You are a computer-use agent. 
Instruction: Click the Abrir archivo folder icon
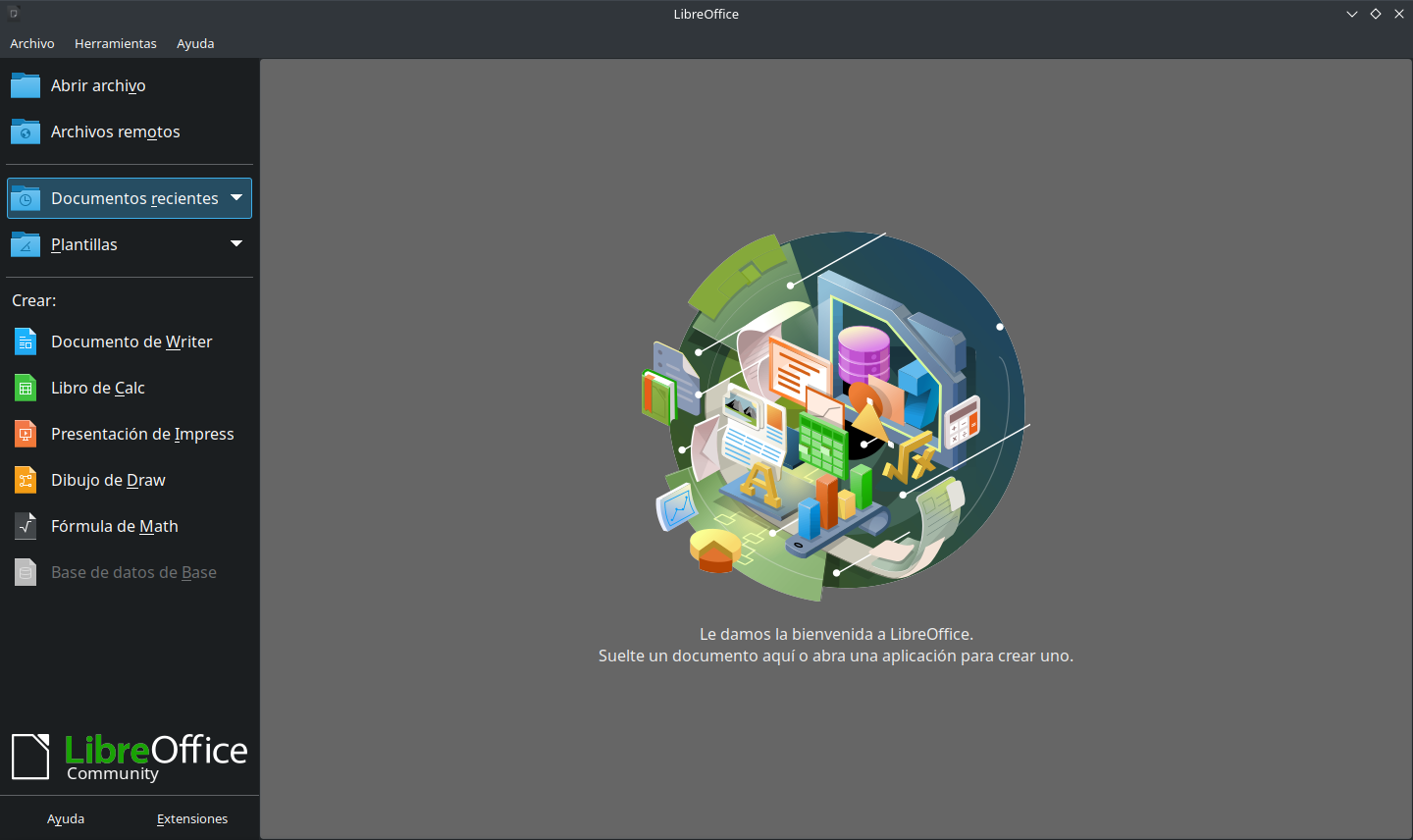coord(26,85)
